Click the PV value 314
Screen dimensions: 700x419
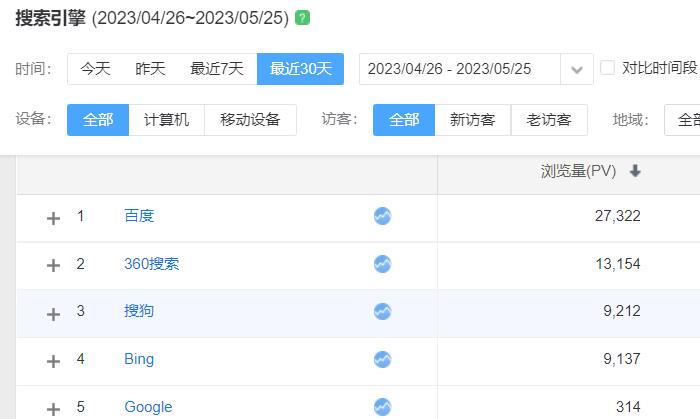(628, 407)
